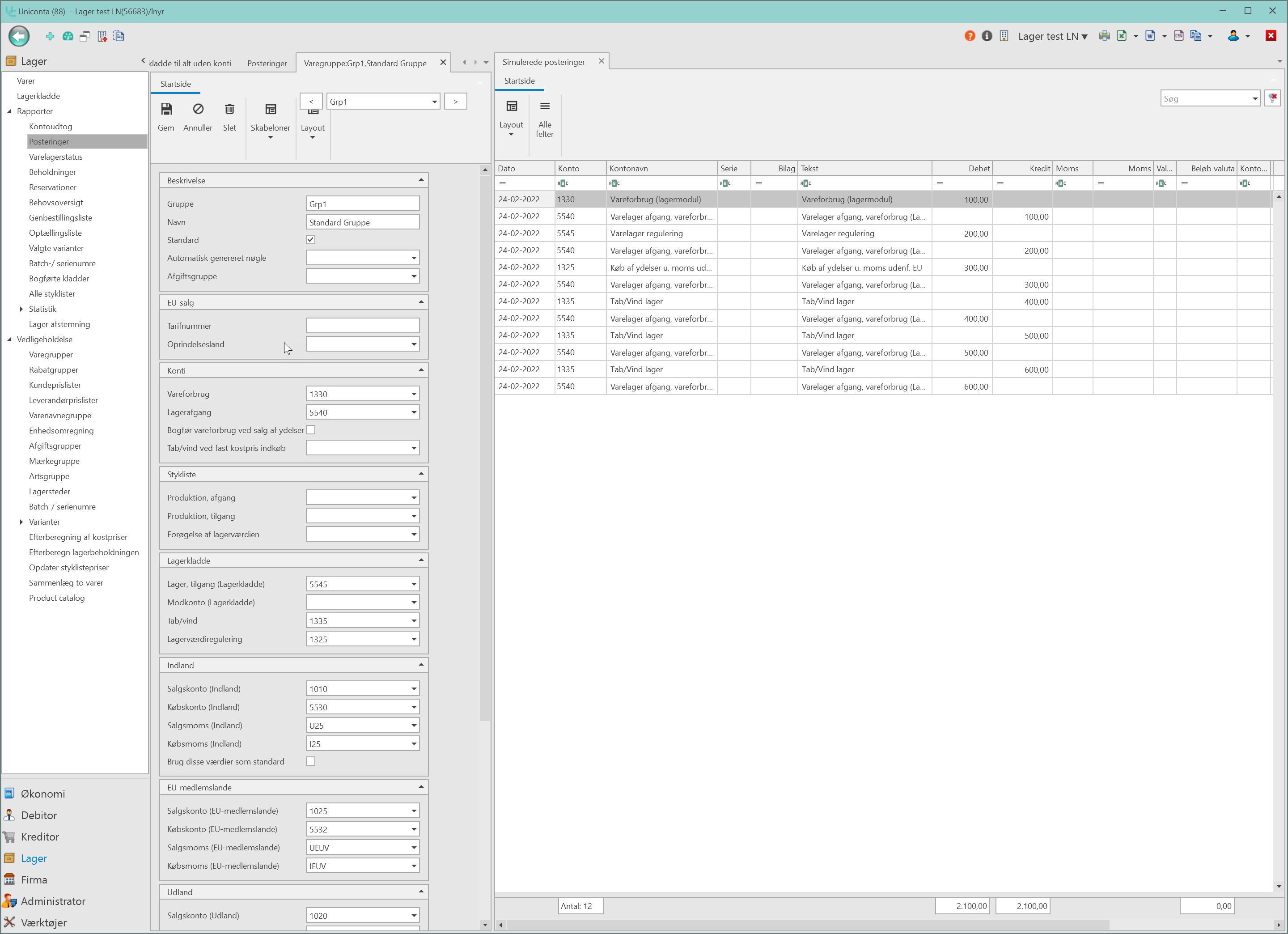Export to CSV icon
1288x934 pixels.
tap(1178, 36)
